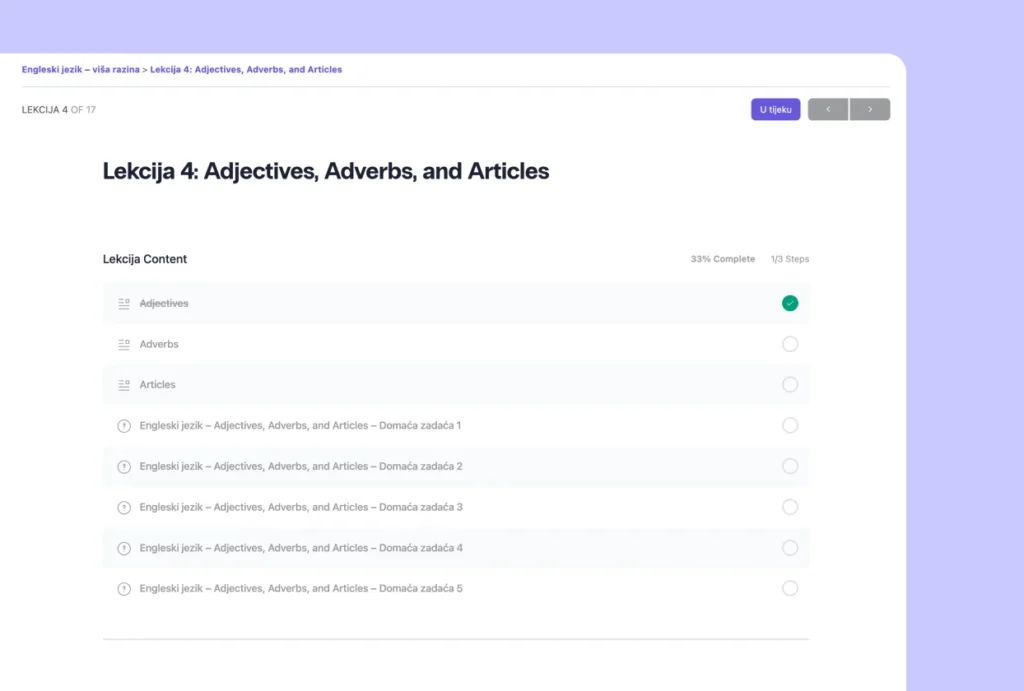Click the '33% Complete' progress indicator
The height and width of the screenshot is (691, 1024).
point(722,259)
